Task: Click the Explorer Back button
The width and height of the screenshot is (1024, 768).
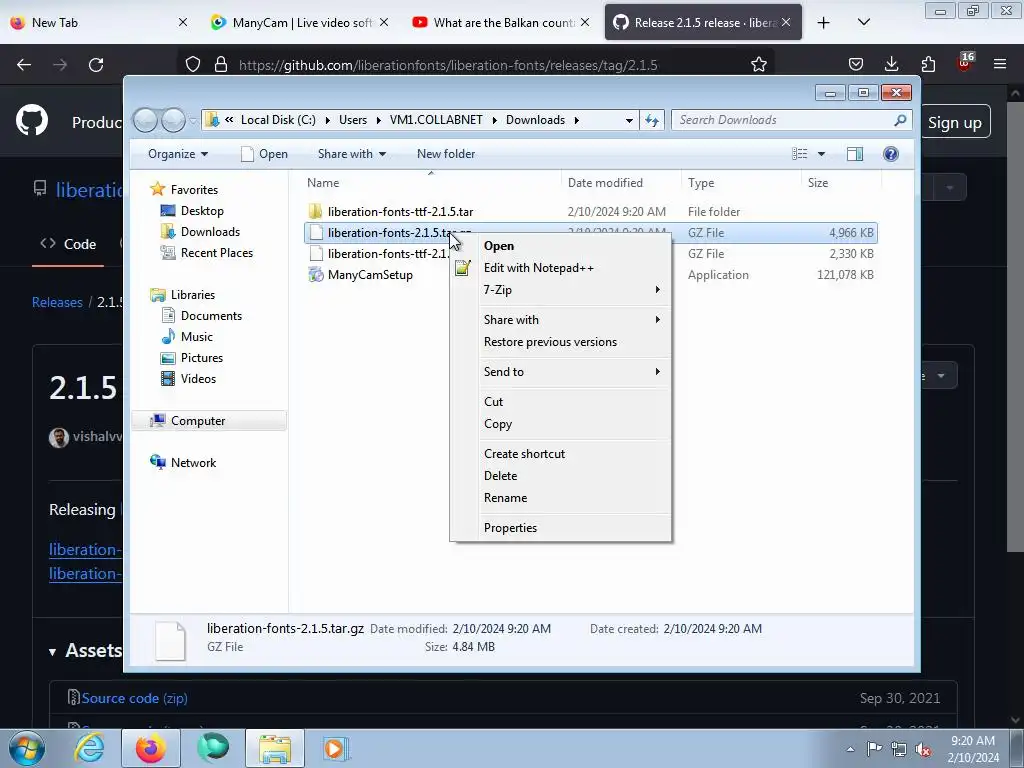Action: pyautogui.click(x=146, y=120)
